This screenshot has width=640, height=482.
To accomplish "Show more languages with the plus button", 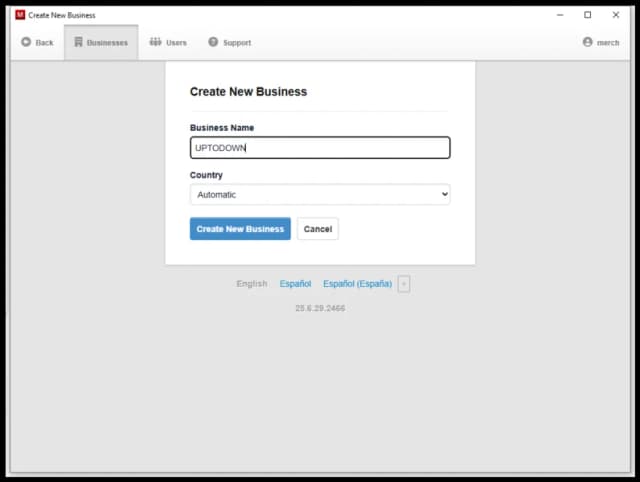I will pyautogui.click(x=404, y=284).
